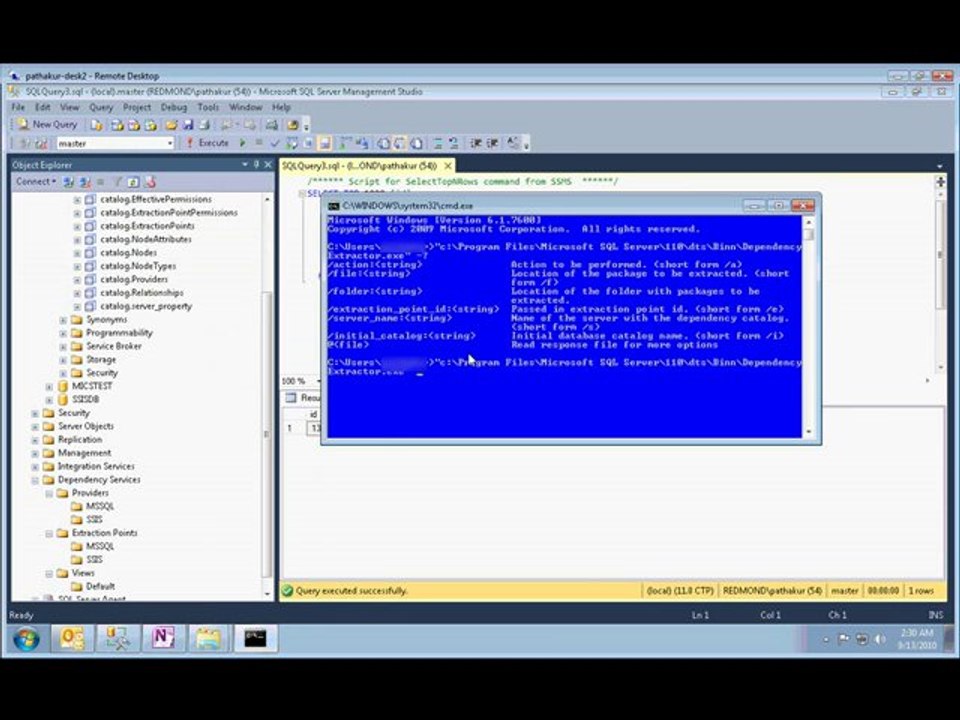Viewport: 960px width, 720px height.
Task: Open the View menu
Action: click(69, 107)
